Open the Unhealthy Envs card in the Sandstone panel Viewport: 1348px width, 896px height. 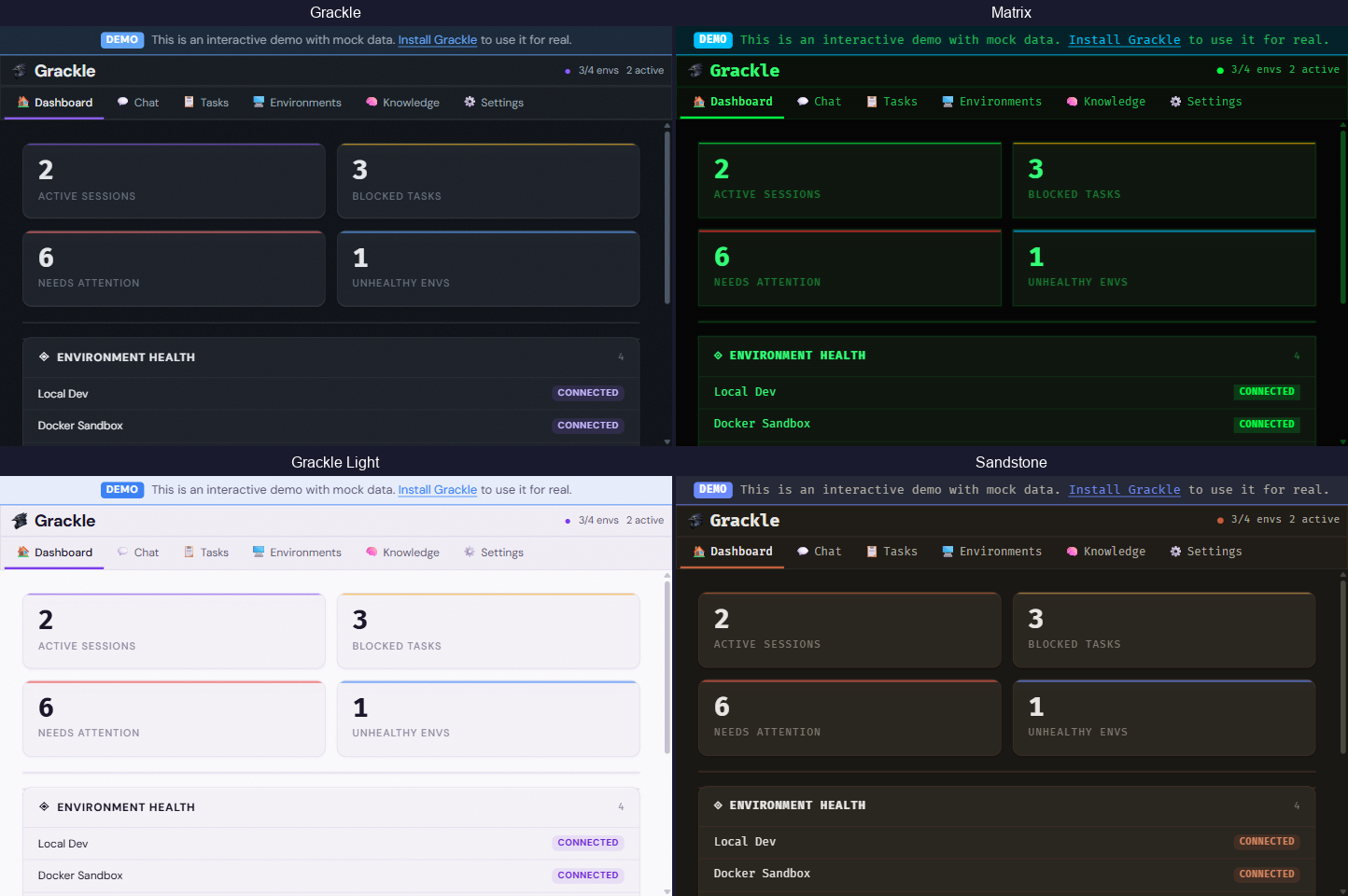point(1164,718)
